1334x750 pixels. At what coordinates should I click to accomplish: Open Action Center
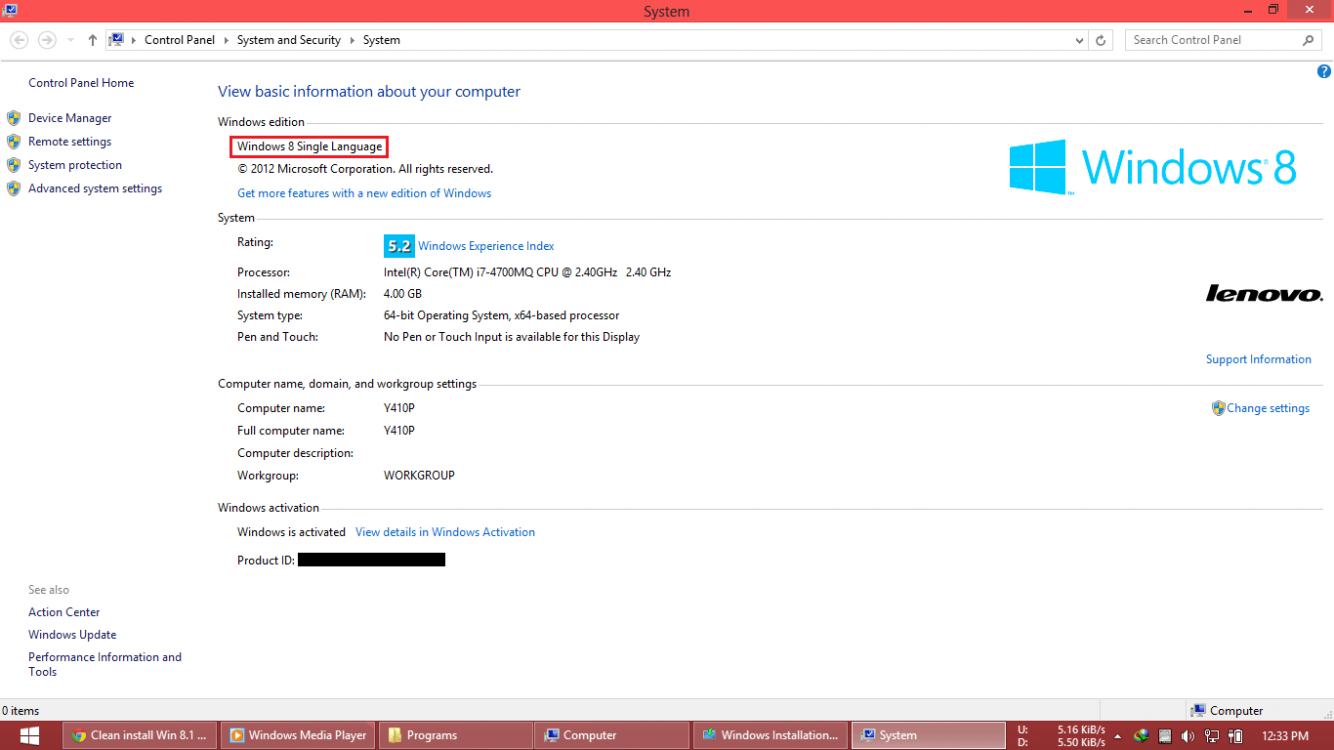[x=64, y=612]
